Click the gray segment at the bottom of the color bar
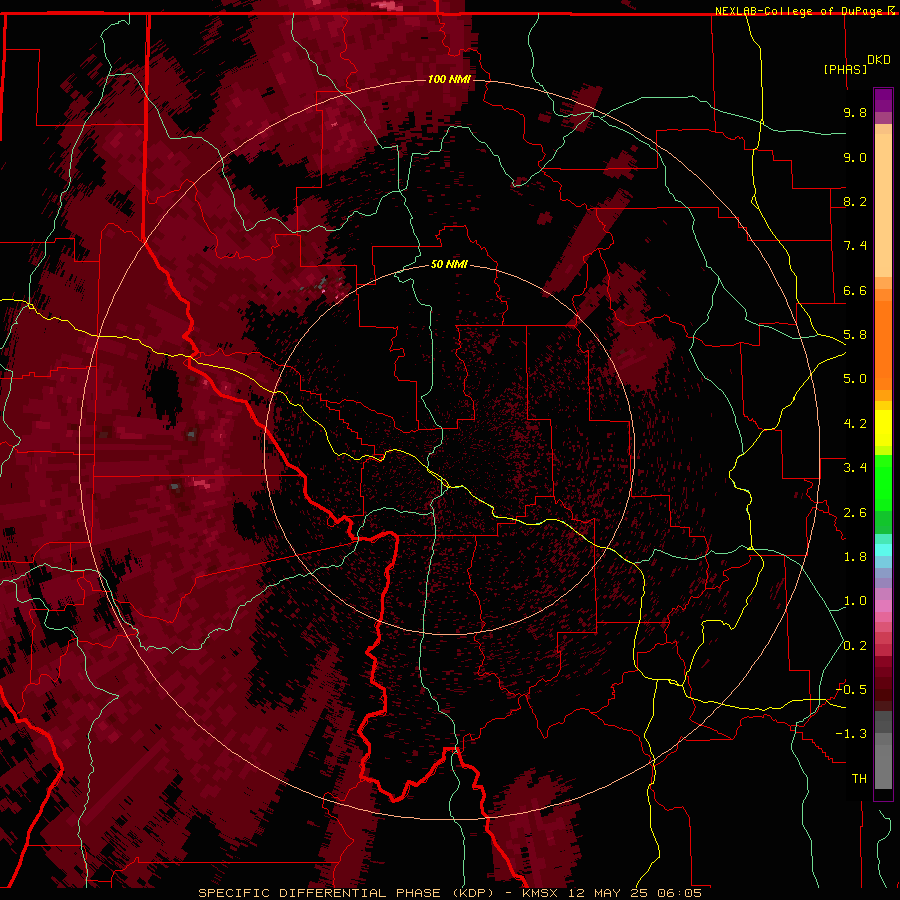Viewport: 900px width, 900px height. coord(883,767)
